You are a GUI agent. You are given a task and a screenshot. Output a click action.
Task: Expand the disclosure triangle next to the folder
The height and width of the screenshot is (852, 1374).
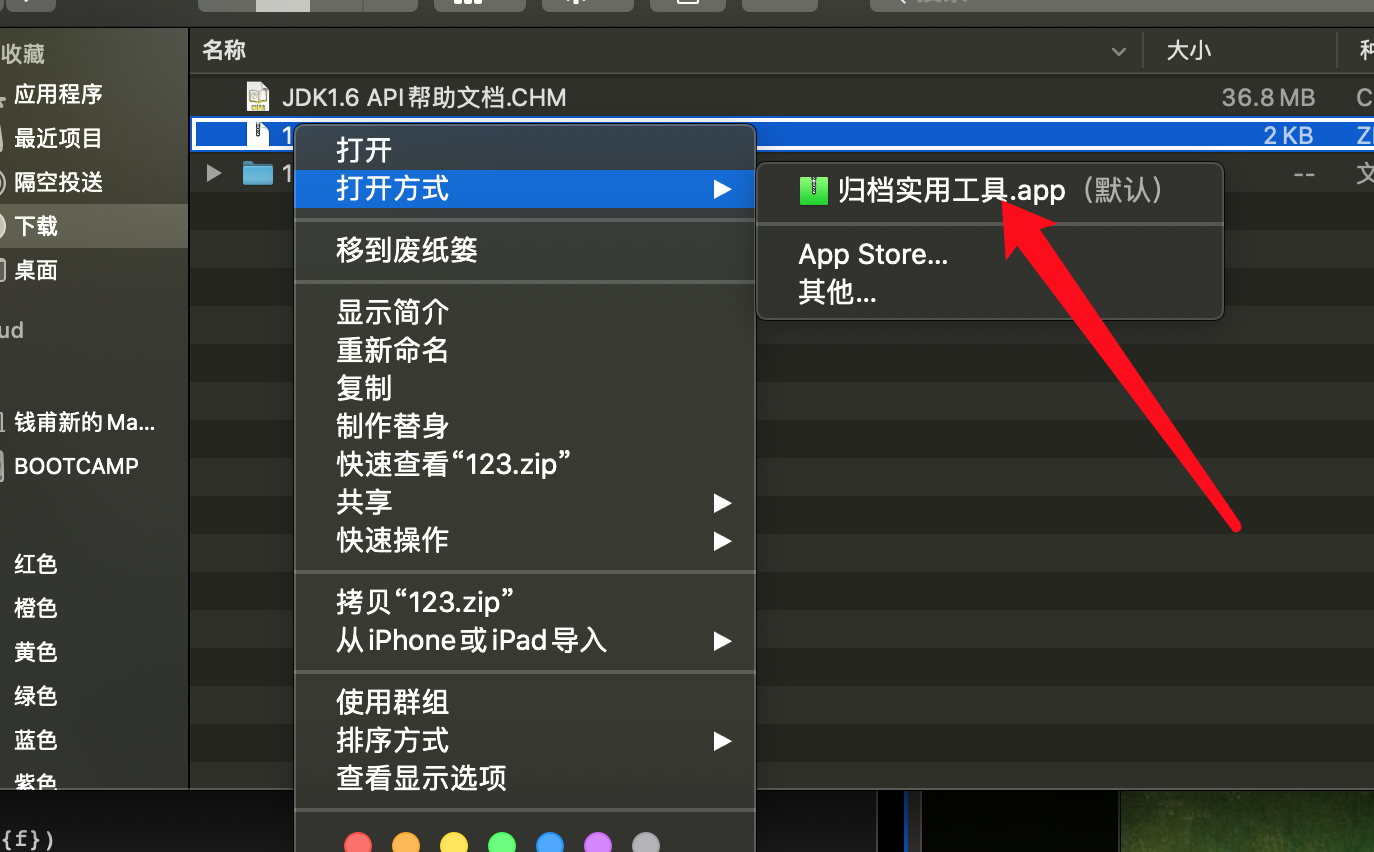pyautogui.click(x=213, y=172)
